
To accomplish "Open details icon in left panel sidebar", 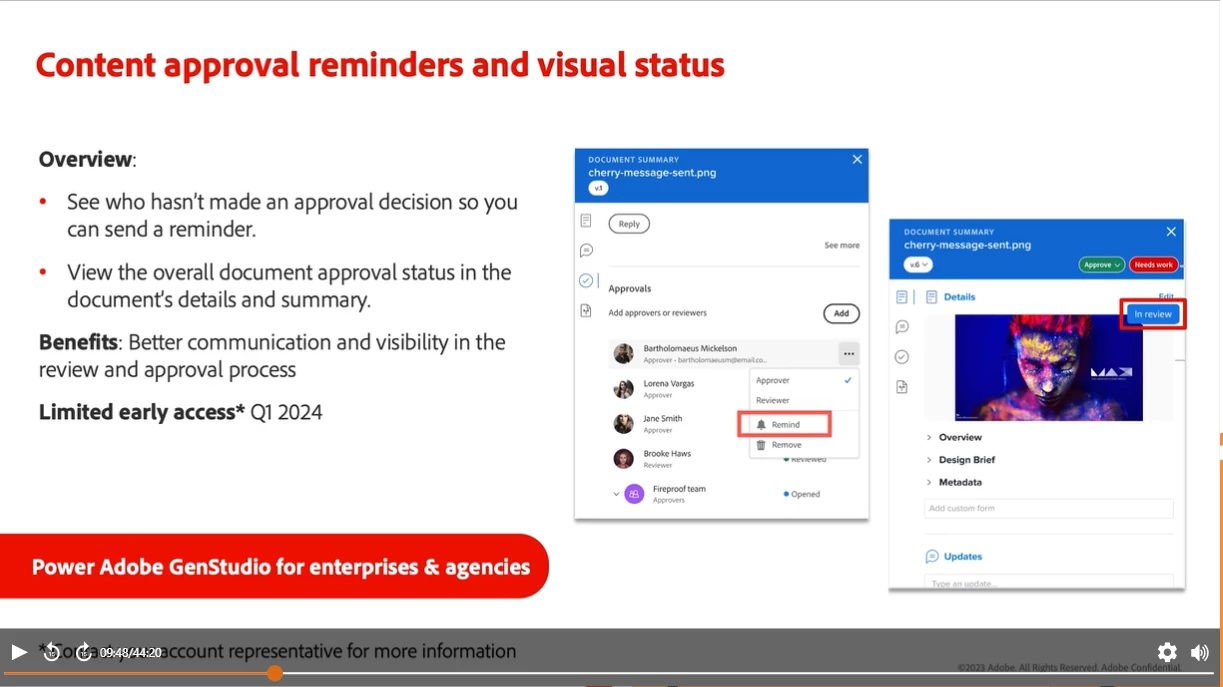I will 586,220.
